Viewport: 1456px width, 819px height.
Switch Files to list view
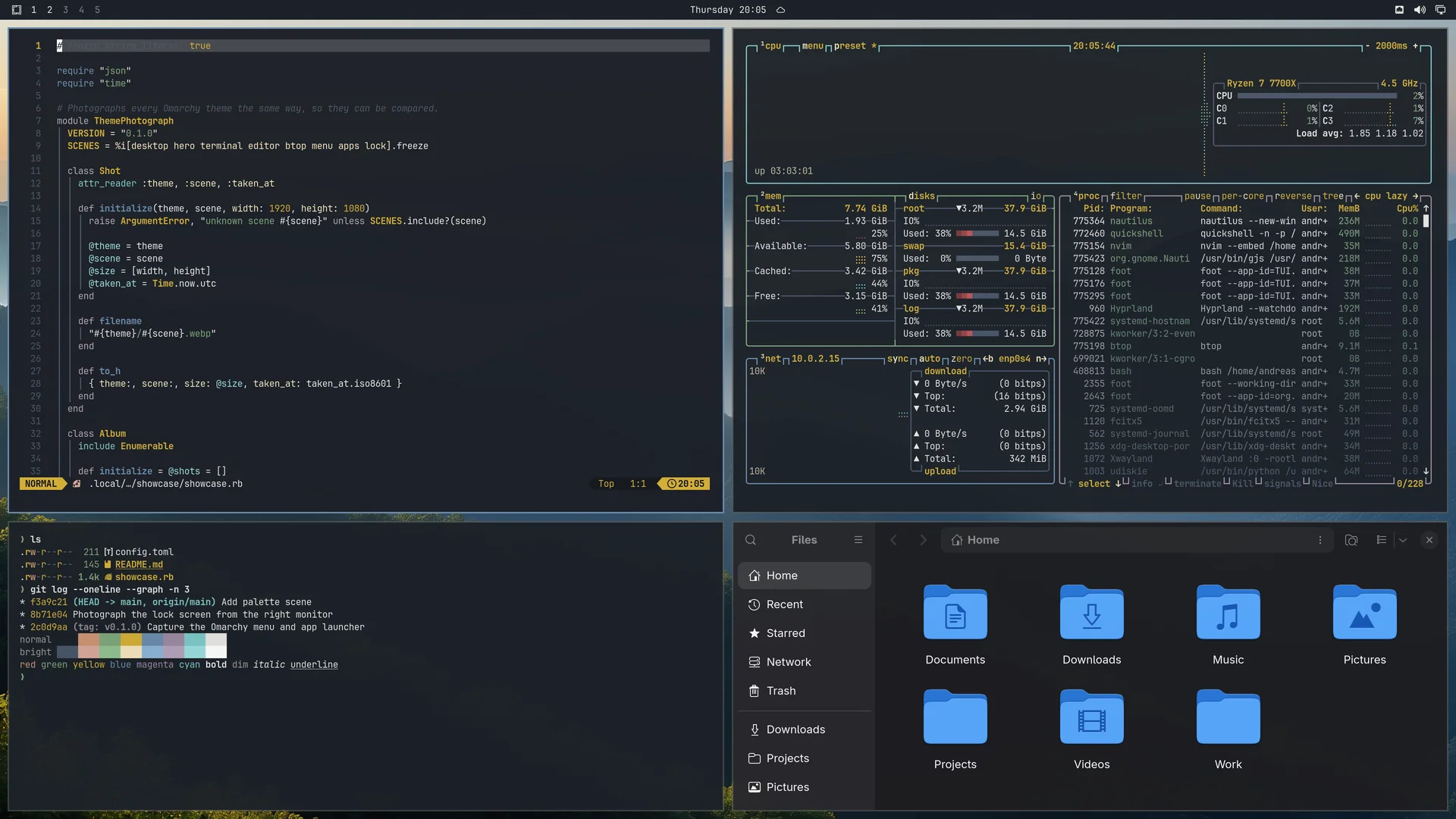(x=1382, y=540)
